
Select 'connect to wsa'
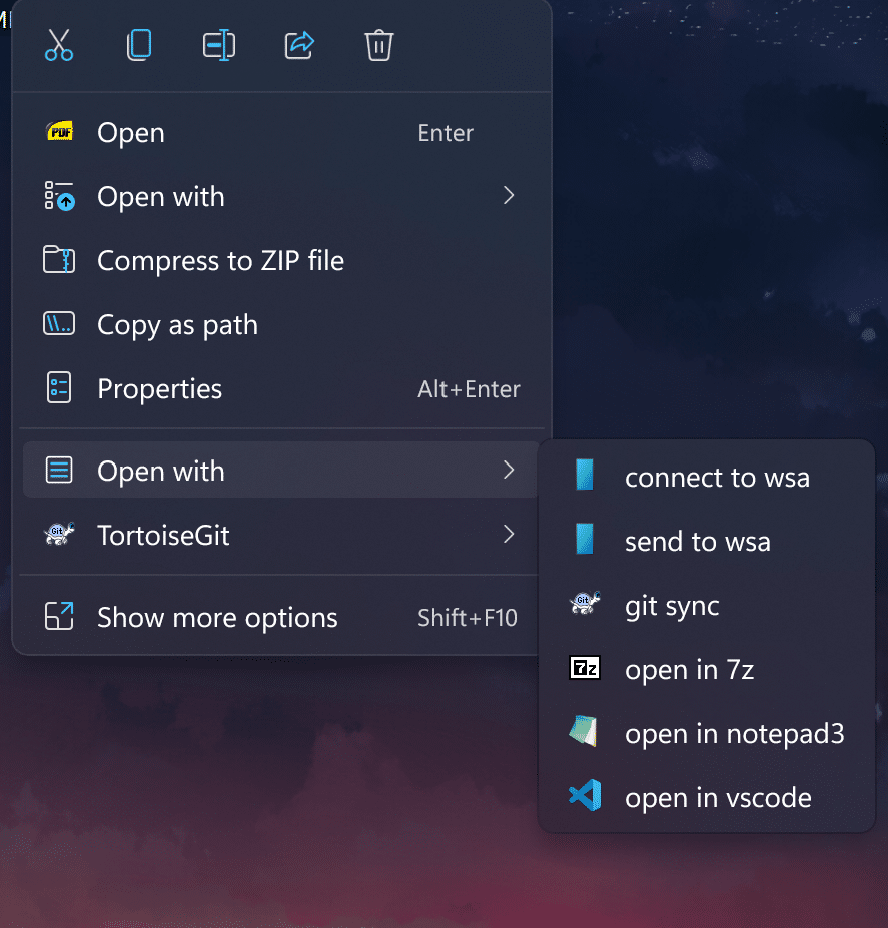click(717, 477)
